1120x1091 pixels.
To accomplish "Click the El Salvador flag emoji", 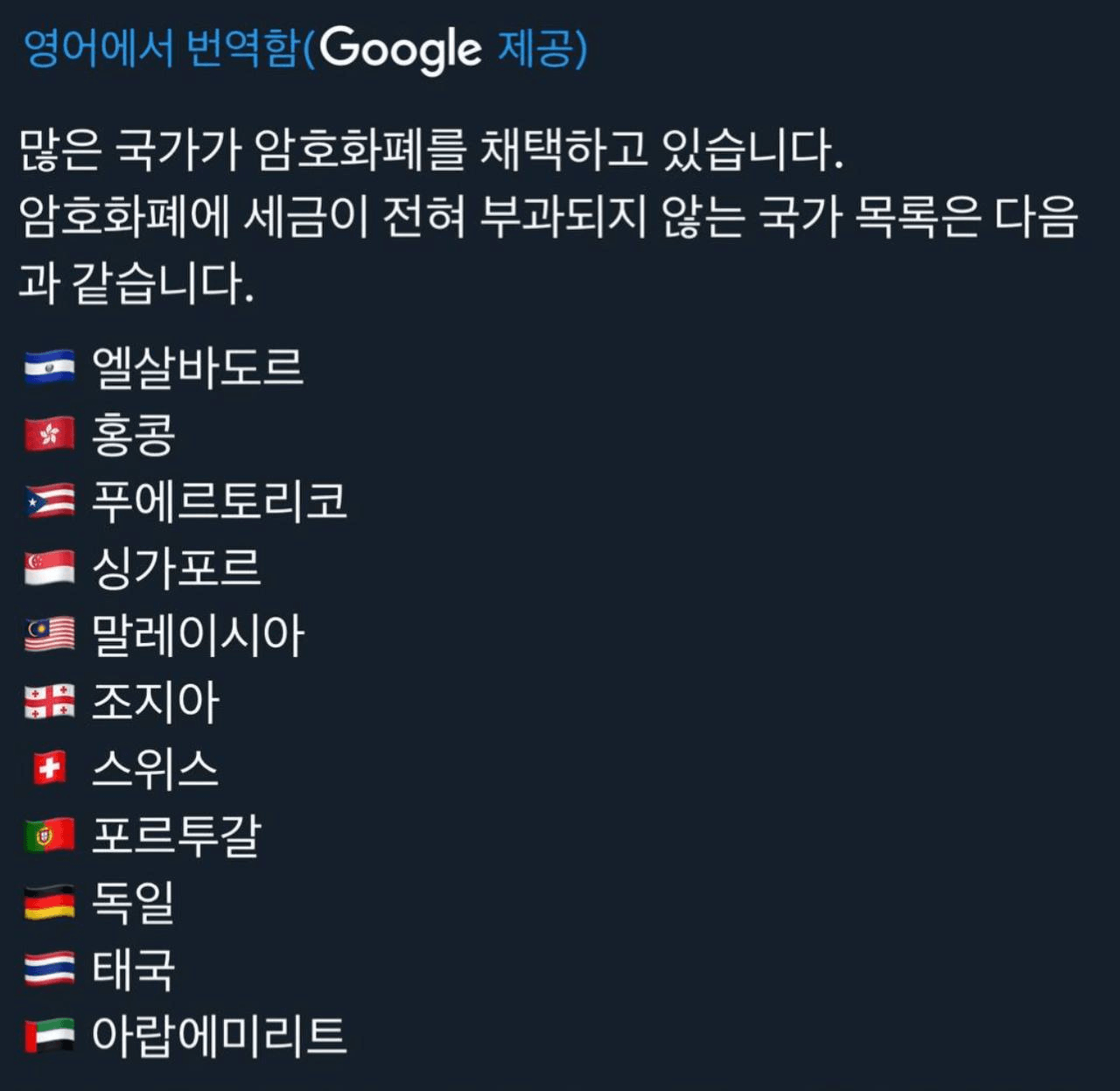I will pyautogui.click(x=50, y=367).
